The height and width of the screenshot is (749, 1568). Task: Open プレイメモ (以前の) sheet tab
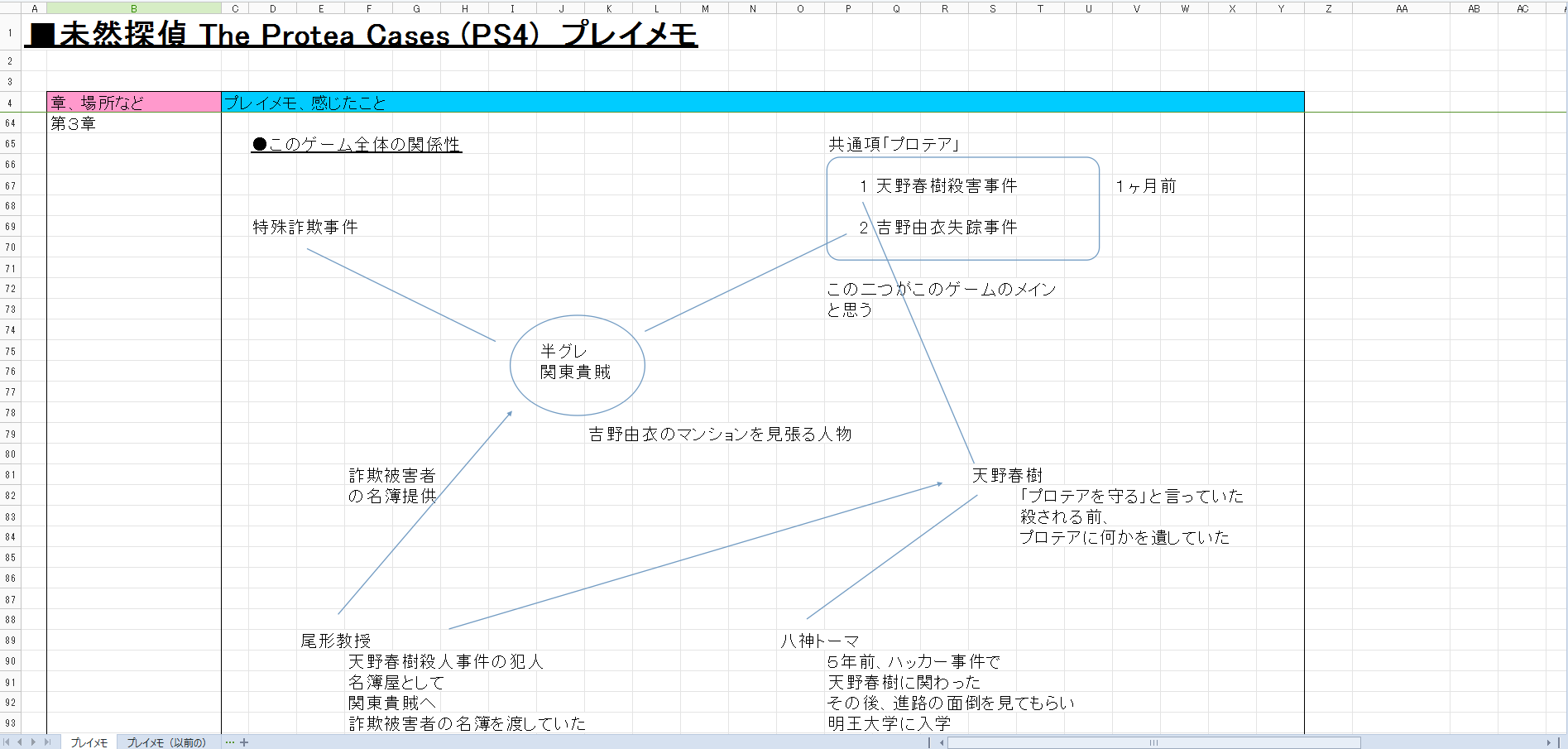[166, 742]
